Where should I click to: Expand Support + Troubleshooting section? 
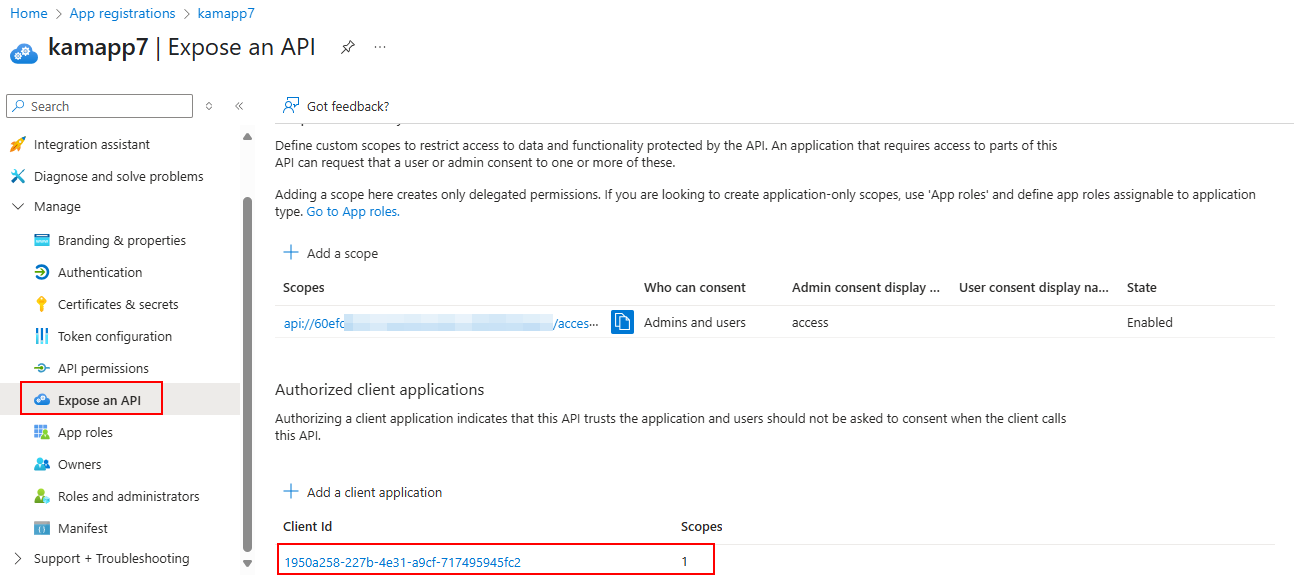pos(18,559)
